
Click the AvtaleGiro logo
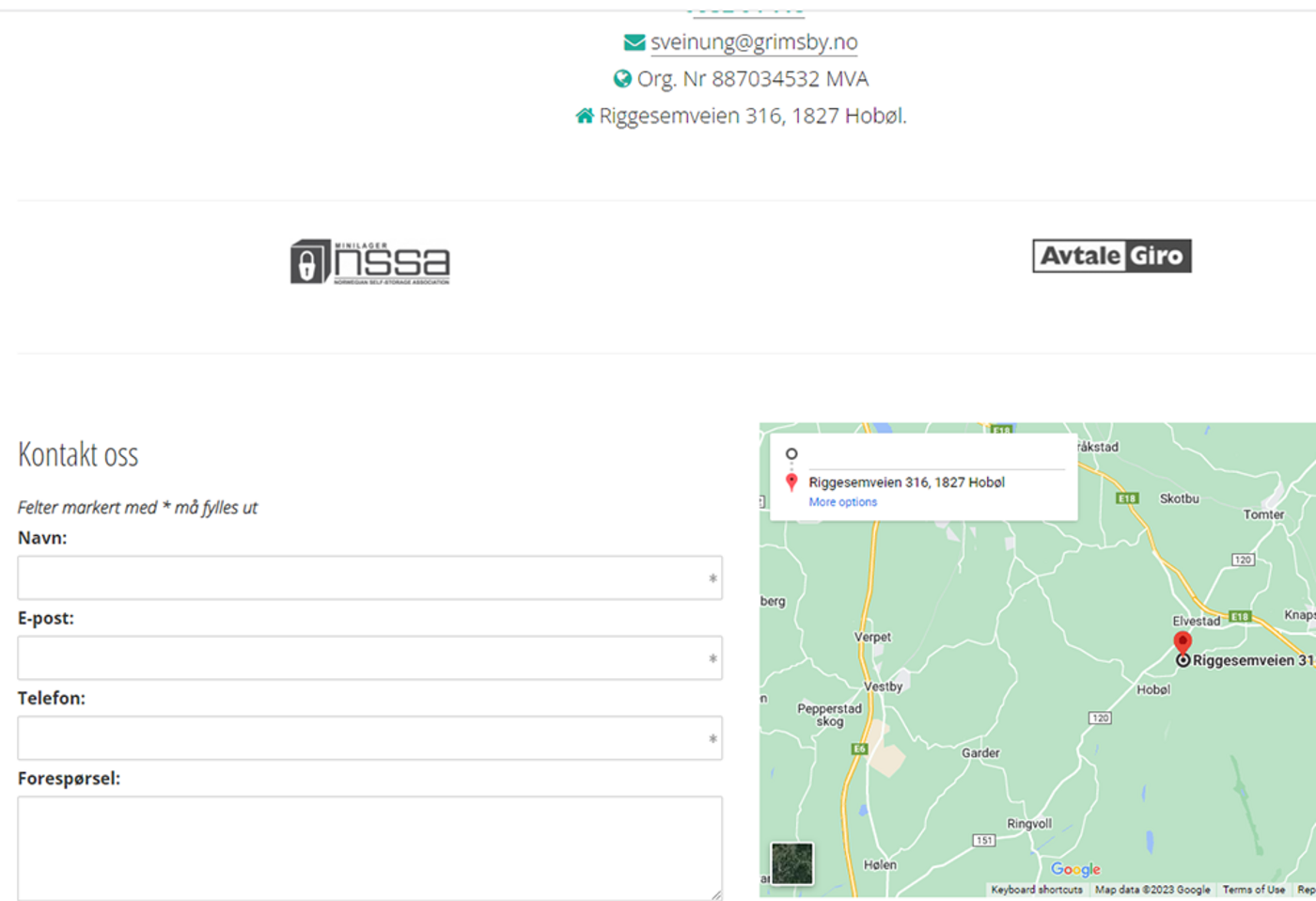click(1111, 256)
